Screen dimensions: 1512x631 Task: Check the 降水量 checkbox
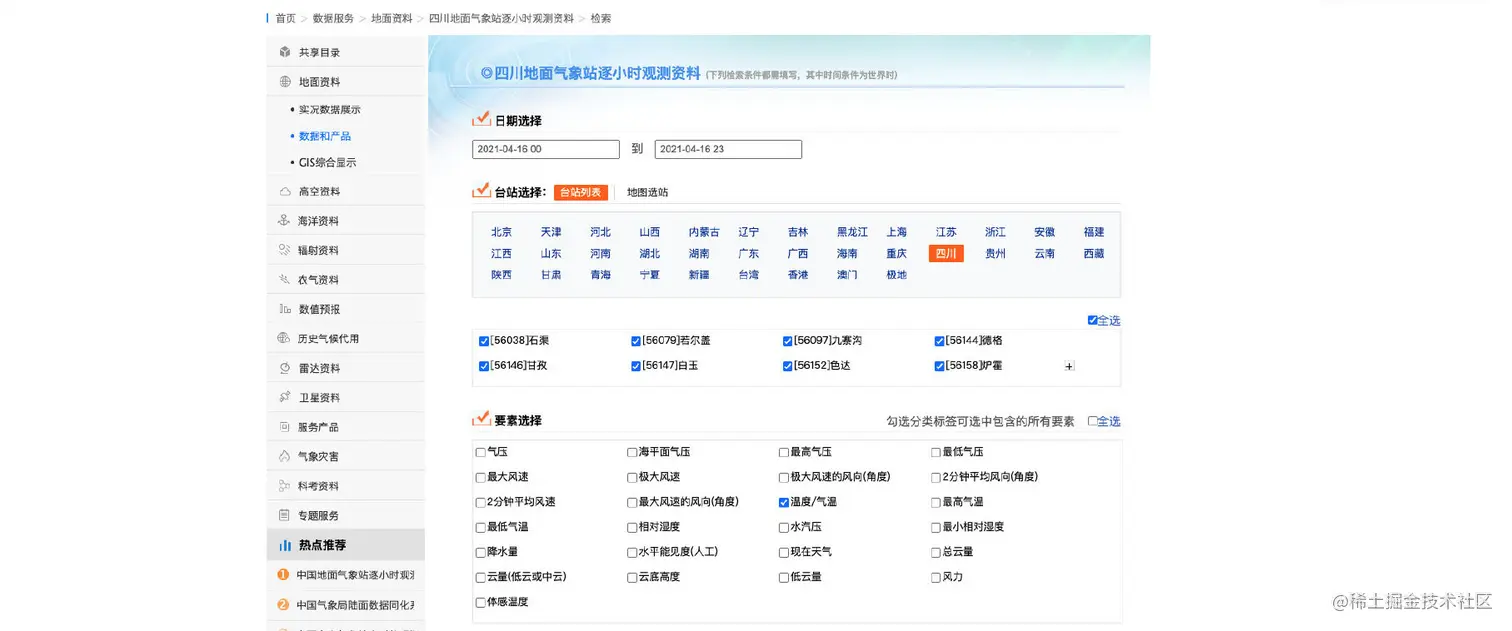[480, 552]
